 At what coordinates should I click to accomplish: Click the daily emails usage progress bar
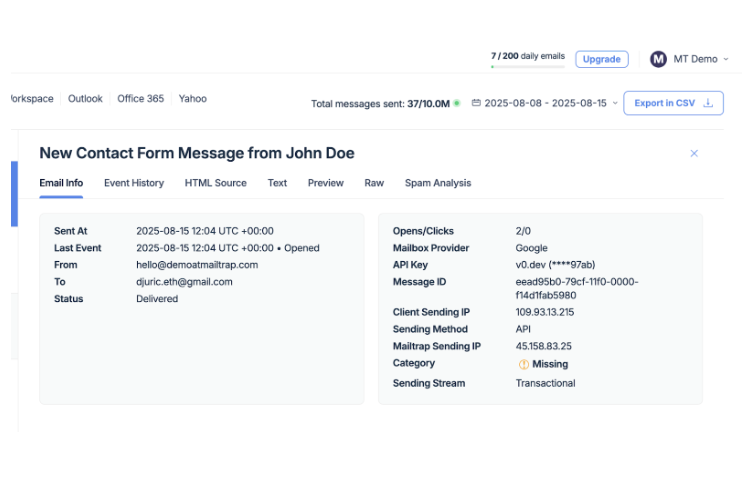tap(527, 67)
